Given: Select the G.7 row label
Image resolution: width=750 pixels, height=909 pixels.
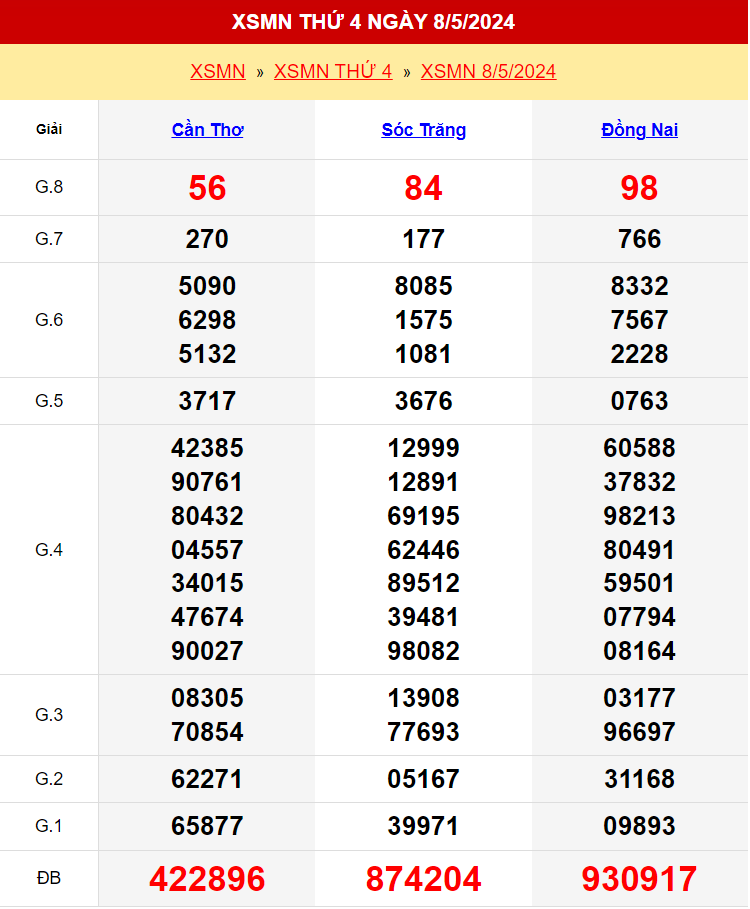Looking at the screenshot, I should (x=49, y=239).
